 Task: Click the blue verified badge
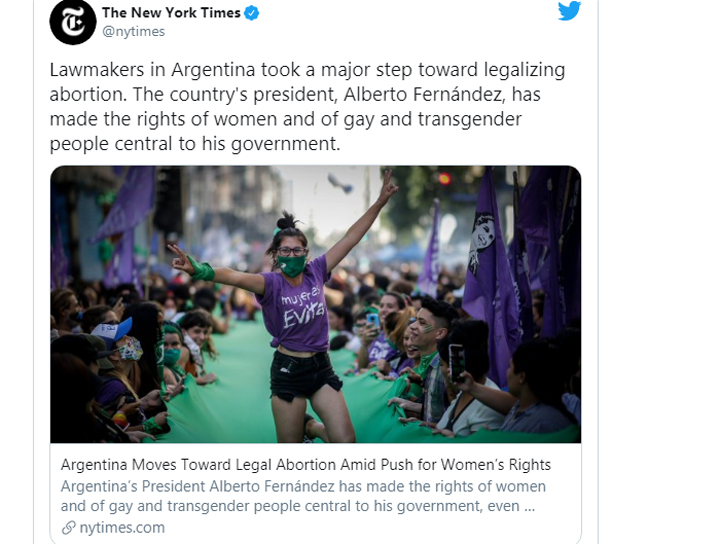pos(253,13)
